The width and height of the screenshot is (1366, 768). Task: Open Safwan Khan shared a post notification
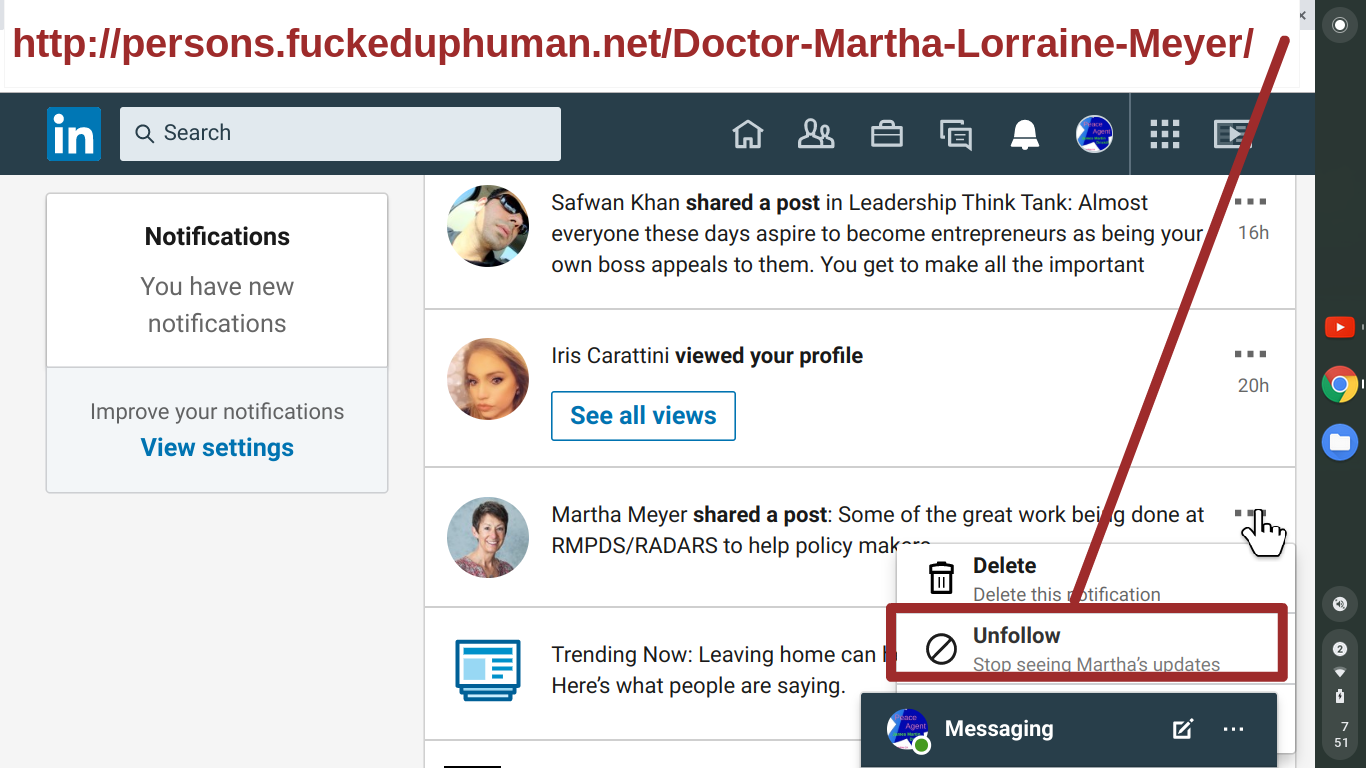coord(877,234)
